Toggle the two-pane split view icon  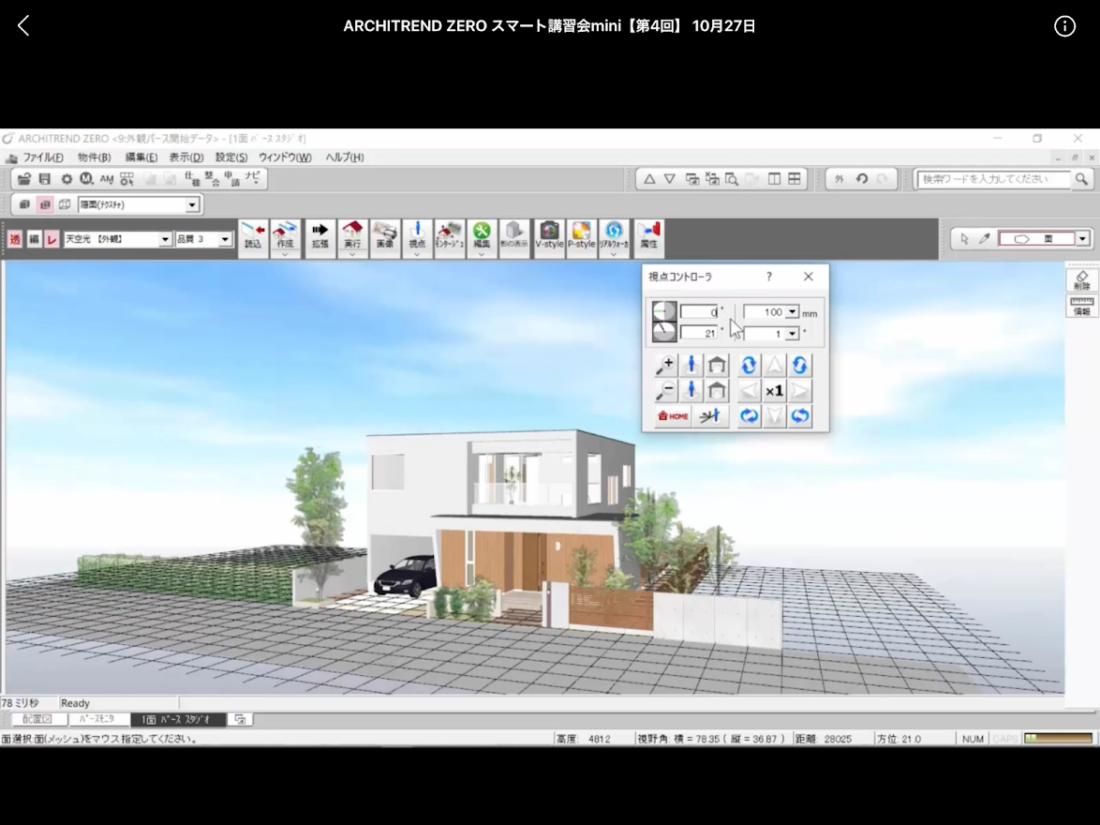774,179
